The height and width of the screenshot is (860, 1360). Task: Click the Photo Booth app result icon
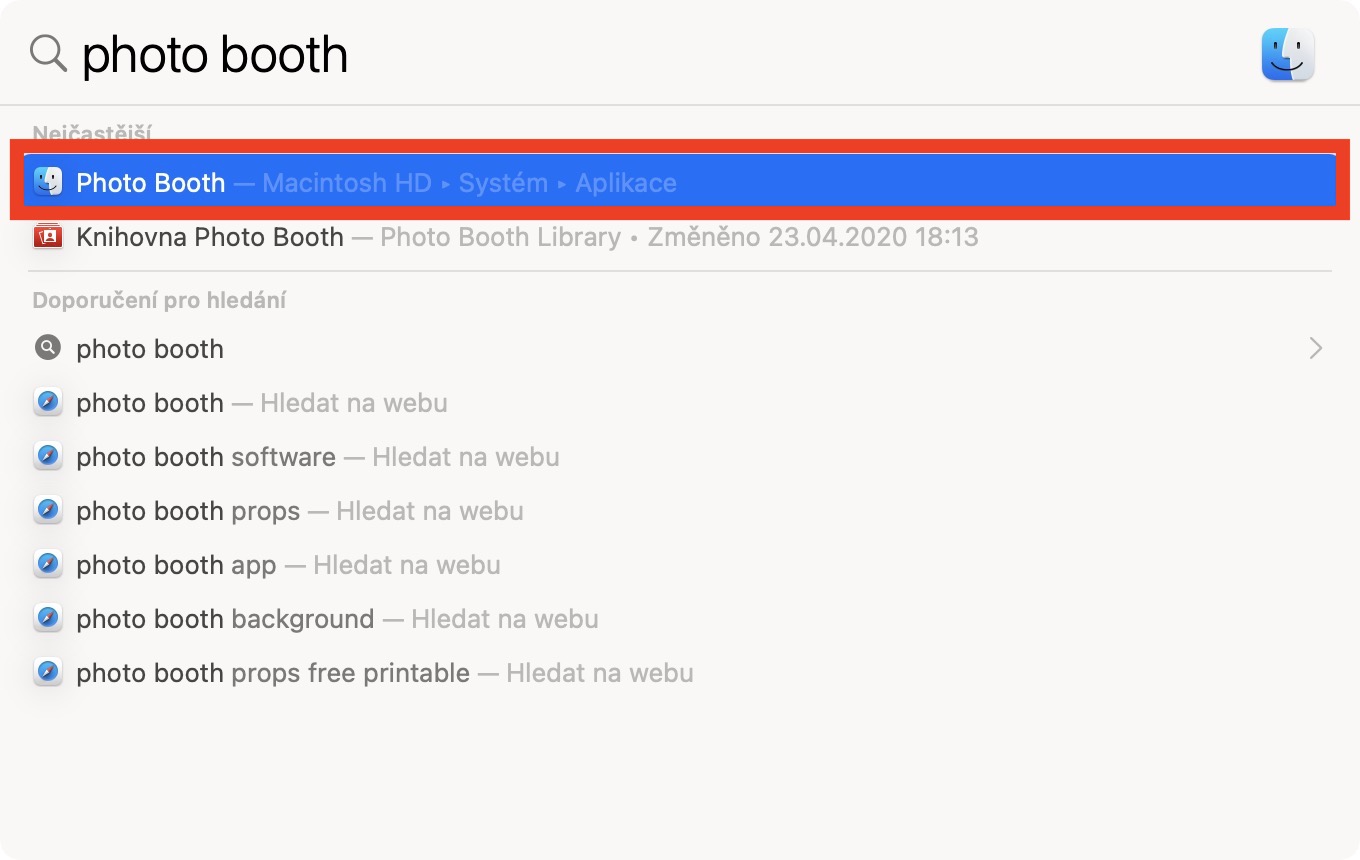[48, 182]
